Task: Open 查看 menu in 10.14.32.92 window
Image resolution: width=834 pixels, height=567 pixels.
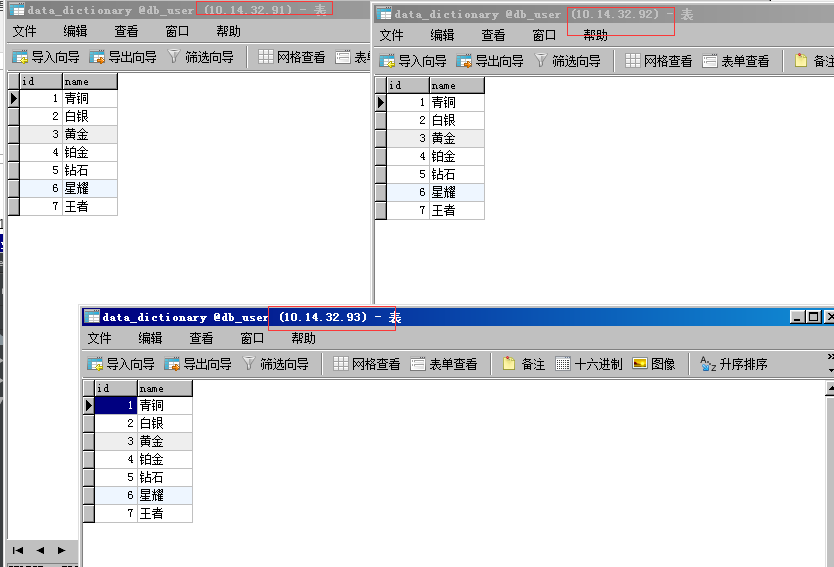Action: [494, 35]
